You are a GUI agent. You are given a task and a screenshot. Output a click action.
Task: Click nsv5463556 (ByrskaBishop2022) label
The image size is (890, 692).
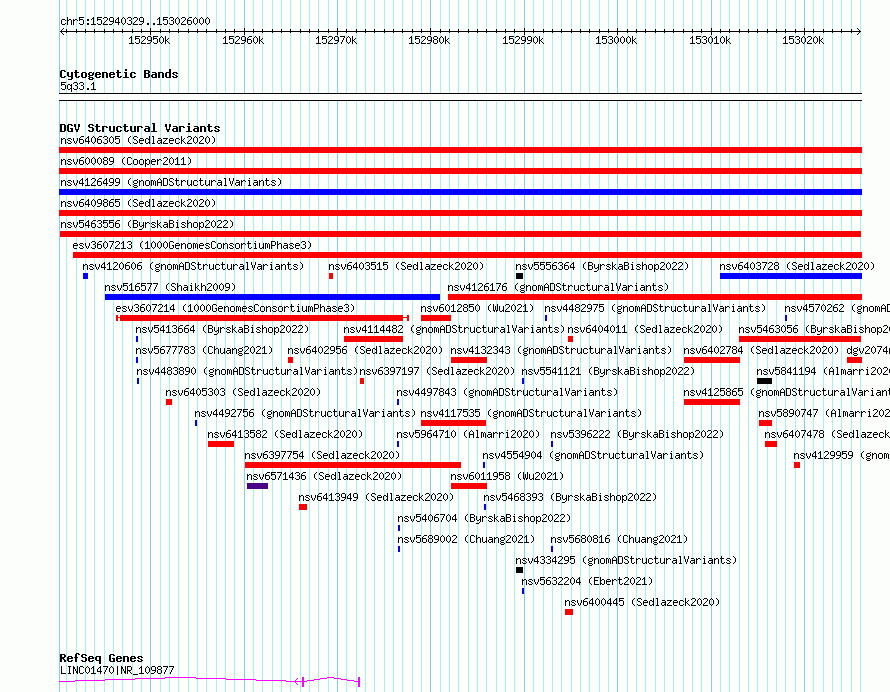click(147, 224)
